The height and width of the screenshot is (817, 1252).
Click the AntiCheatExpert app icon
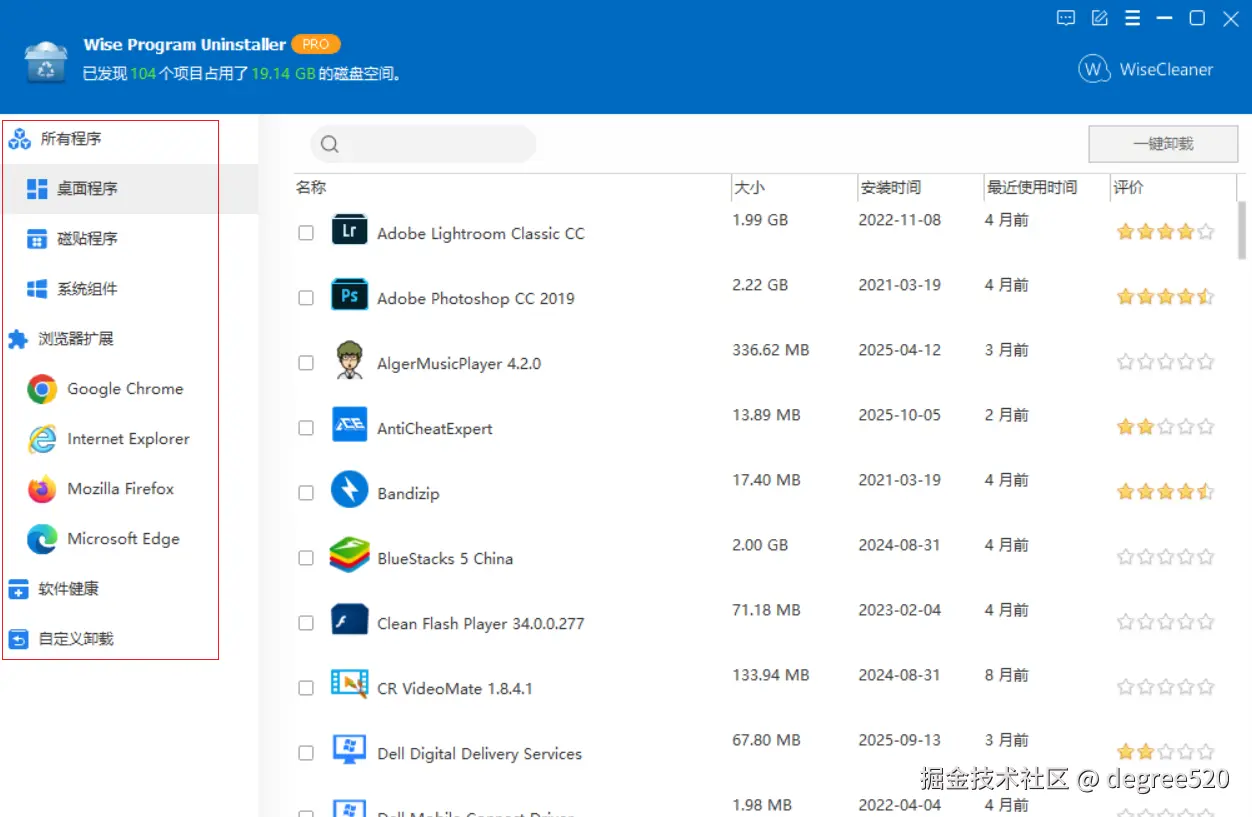tap(349, 425)
